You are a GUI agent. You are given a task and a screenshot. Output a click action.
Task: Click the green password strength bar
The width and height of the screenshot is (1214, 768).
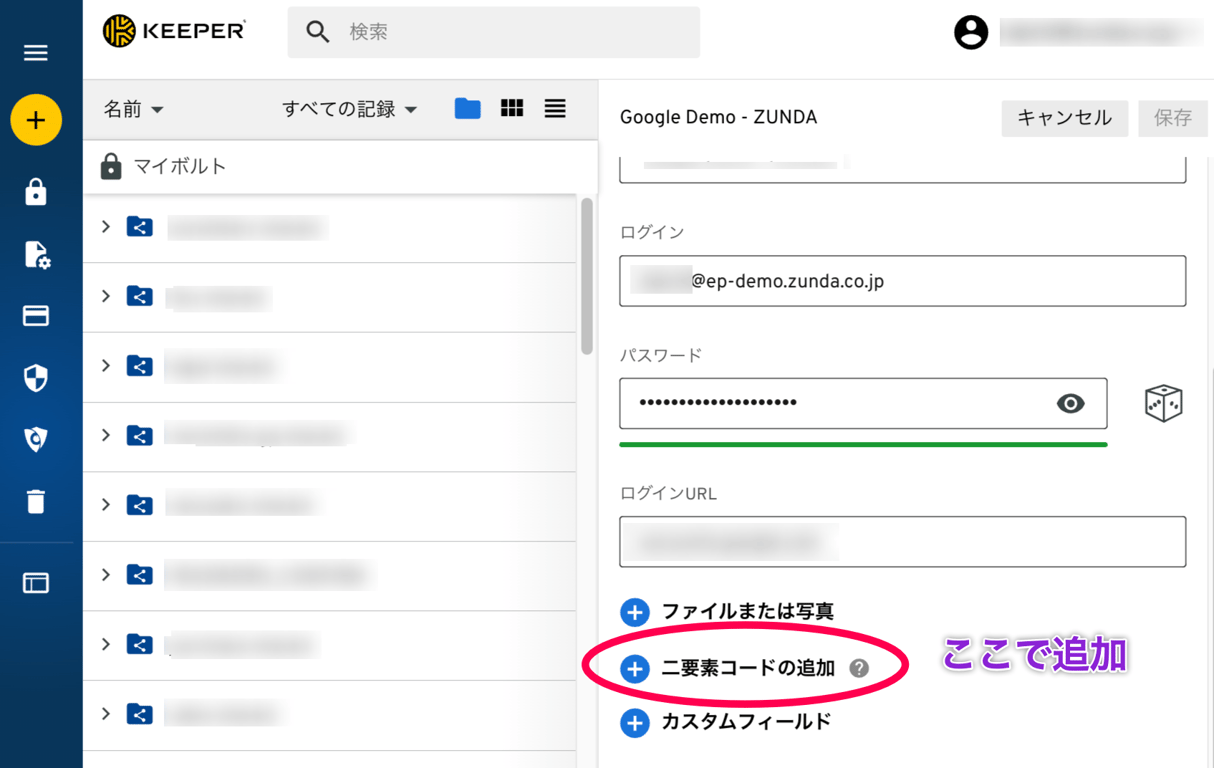coord(863,443)
